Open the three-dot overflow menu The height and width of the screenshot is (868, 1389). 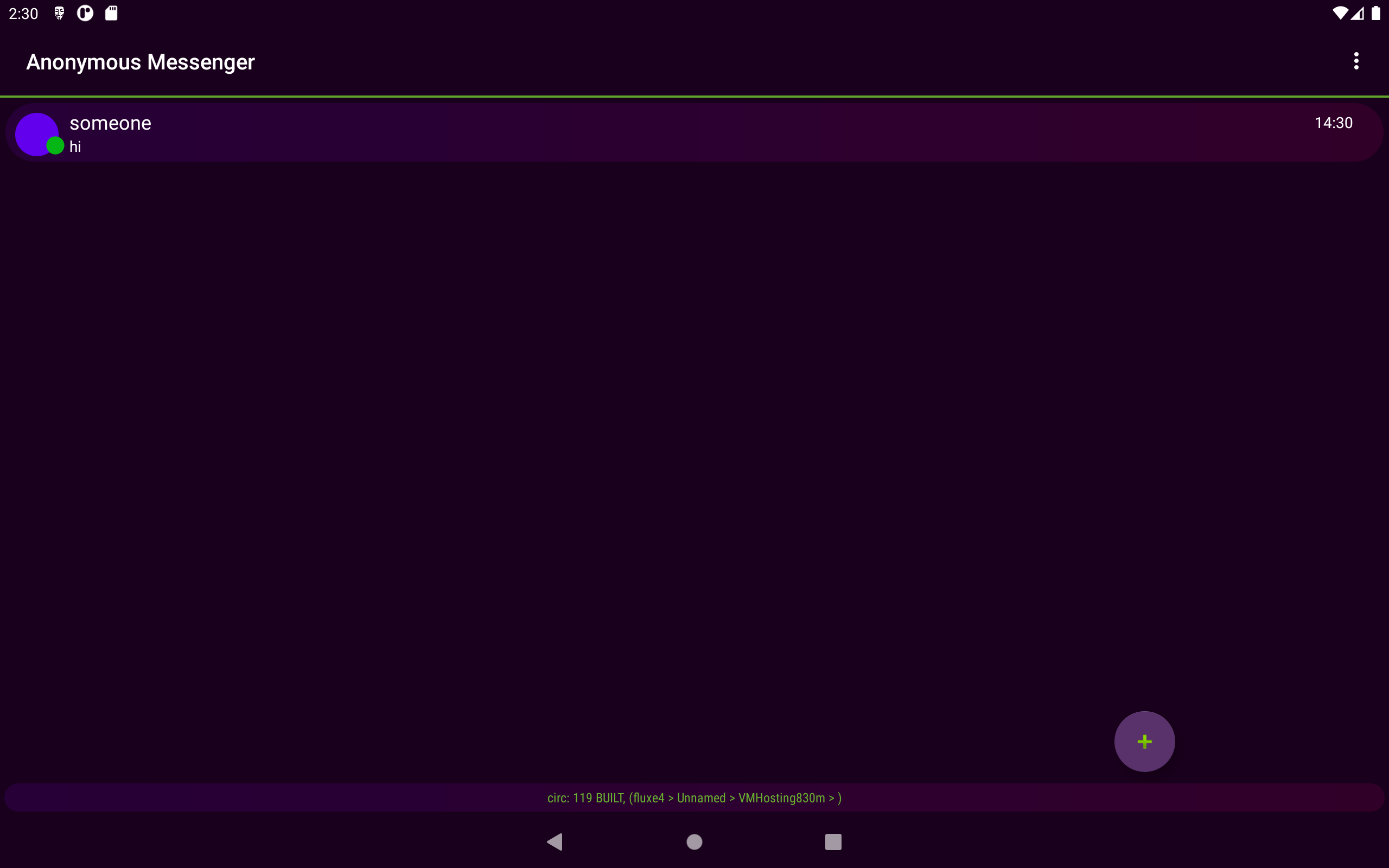(x=1356, y=61)
